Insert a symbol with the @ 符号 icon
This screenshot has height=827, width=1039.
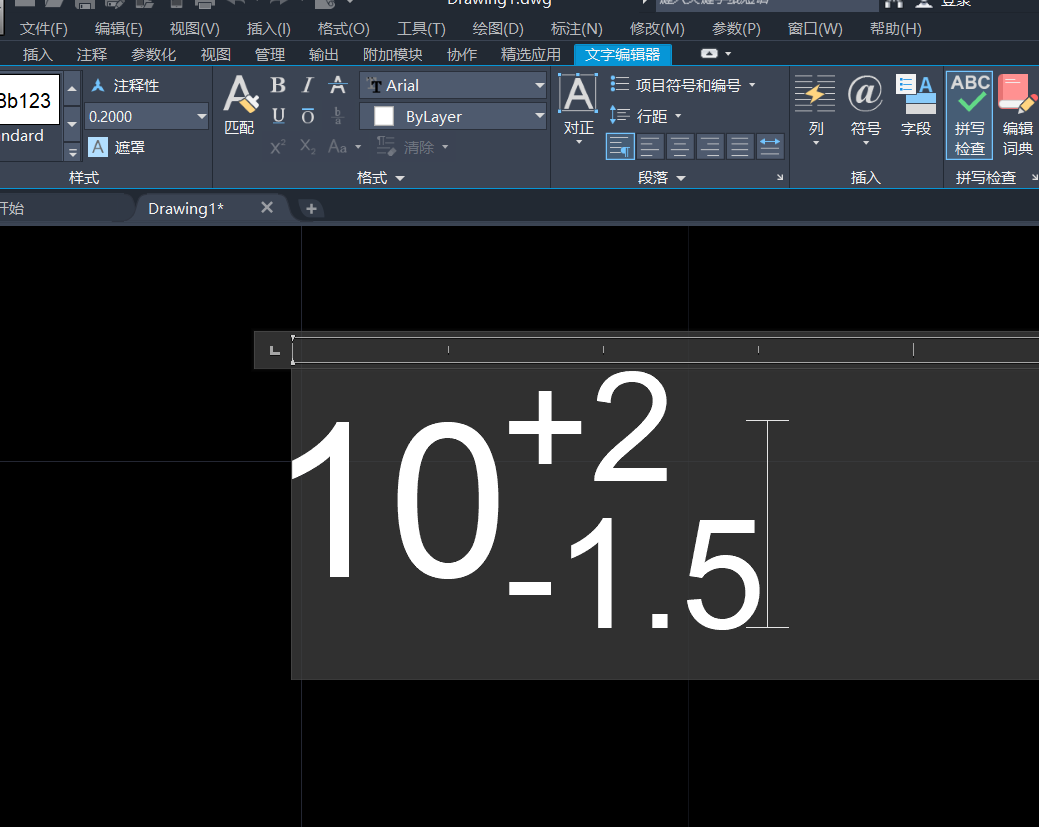tap(865, 105)
